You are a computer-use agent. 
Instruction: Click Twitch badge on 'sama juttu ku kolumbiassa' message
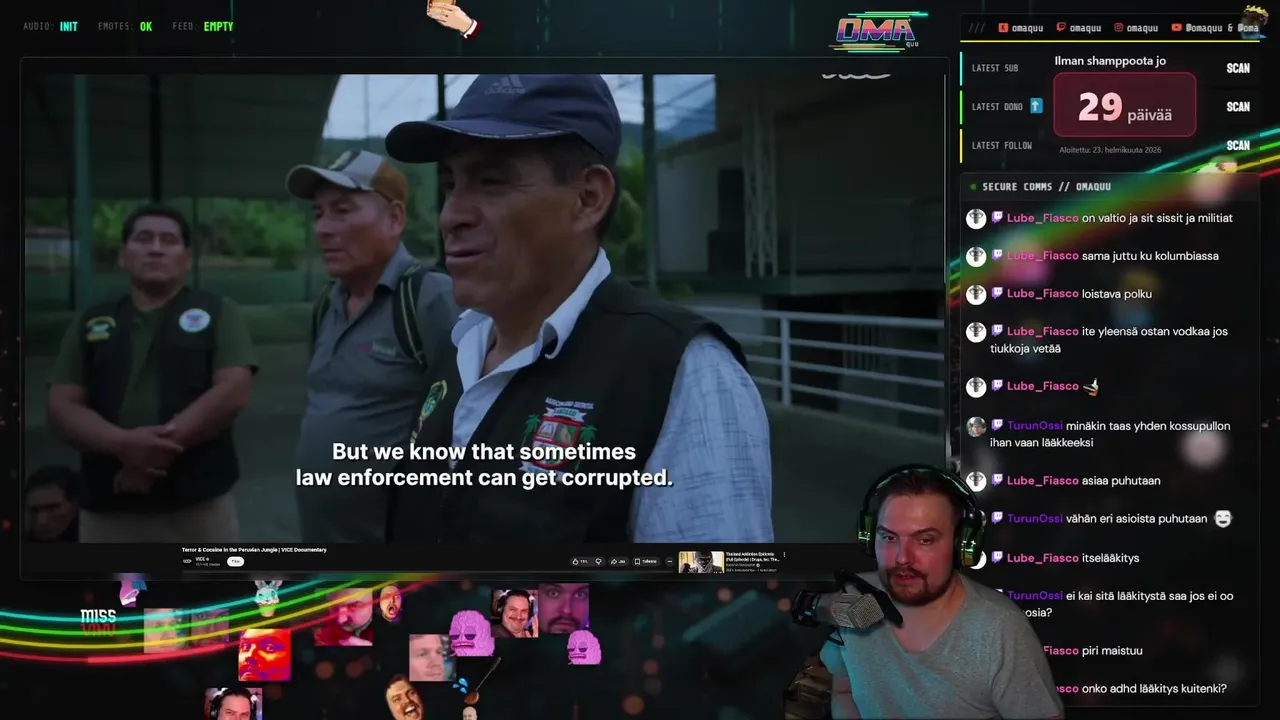(997, 255)
